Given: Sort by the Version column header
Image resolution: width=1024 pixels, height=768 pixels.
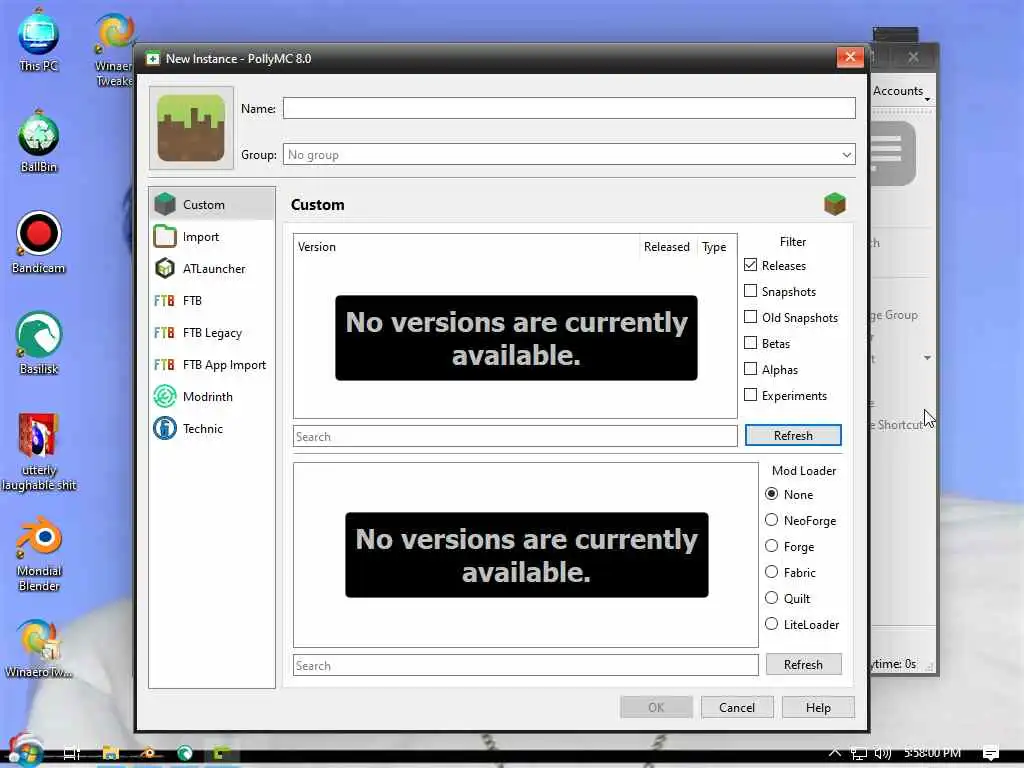Looking at the screenshot, I should coord(466,247).
